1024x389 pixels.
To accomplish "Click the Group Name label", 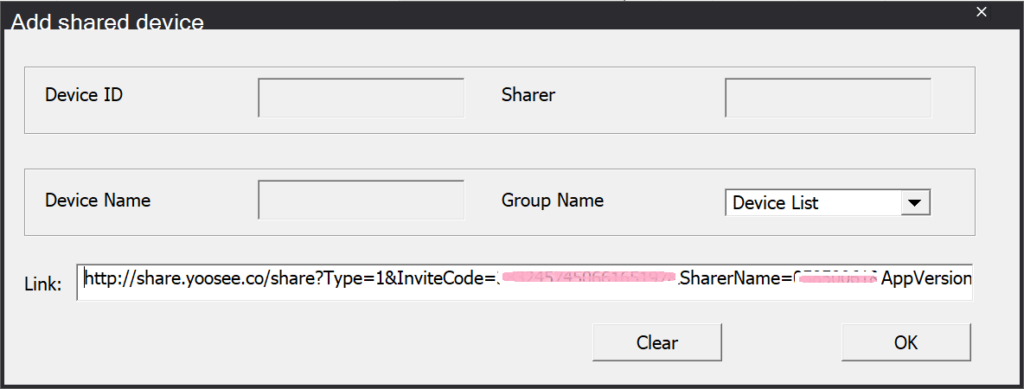I will [x=552, y=200].
